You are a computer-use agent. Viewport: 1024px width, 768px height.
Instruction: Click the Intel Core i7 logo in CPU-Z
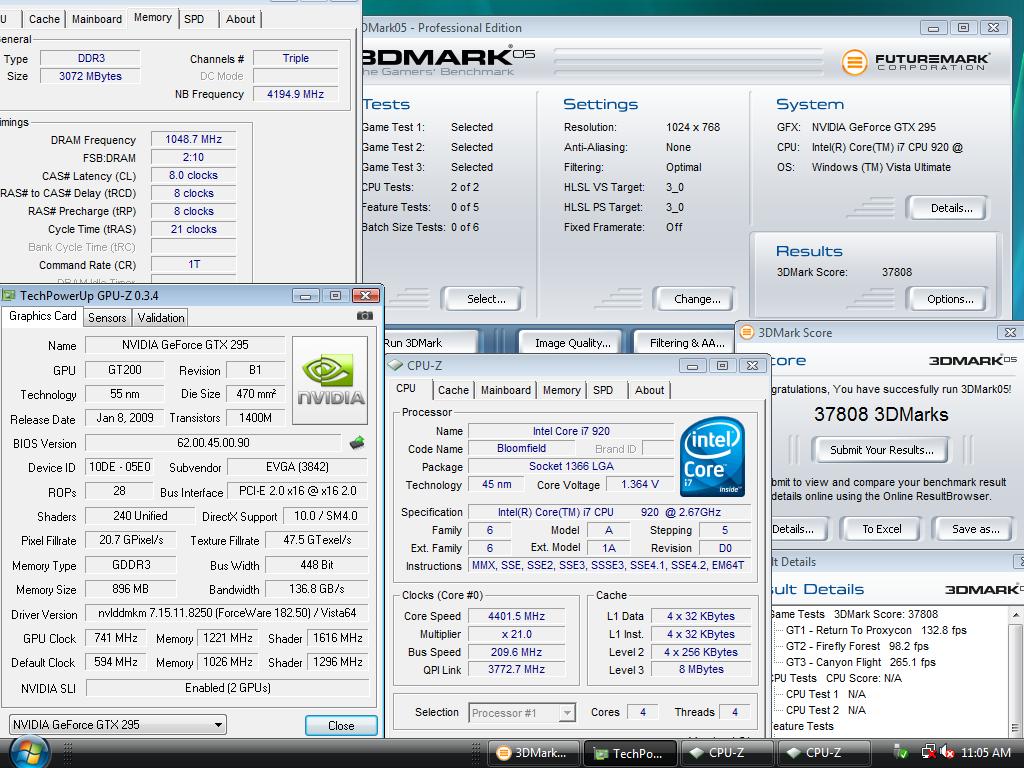[712, 456]
